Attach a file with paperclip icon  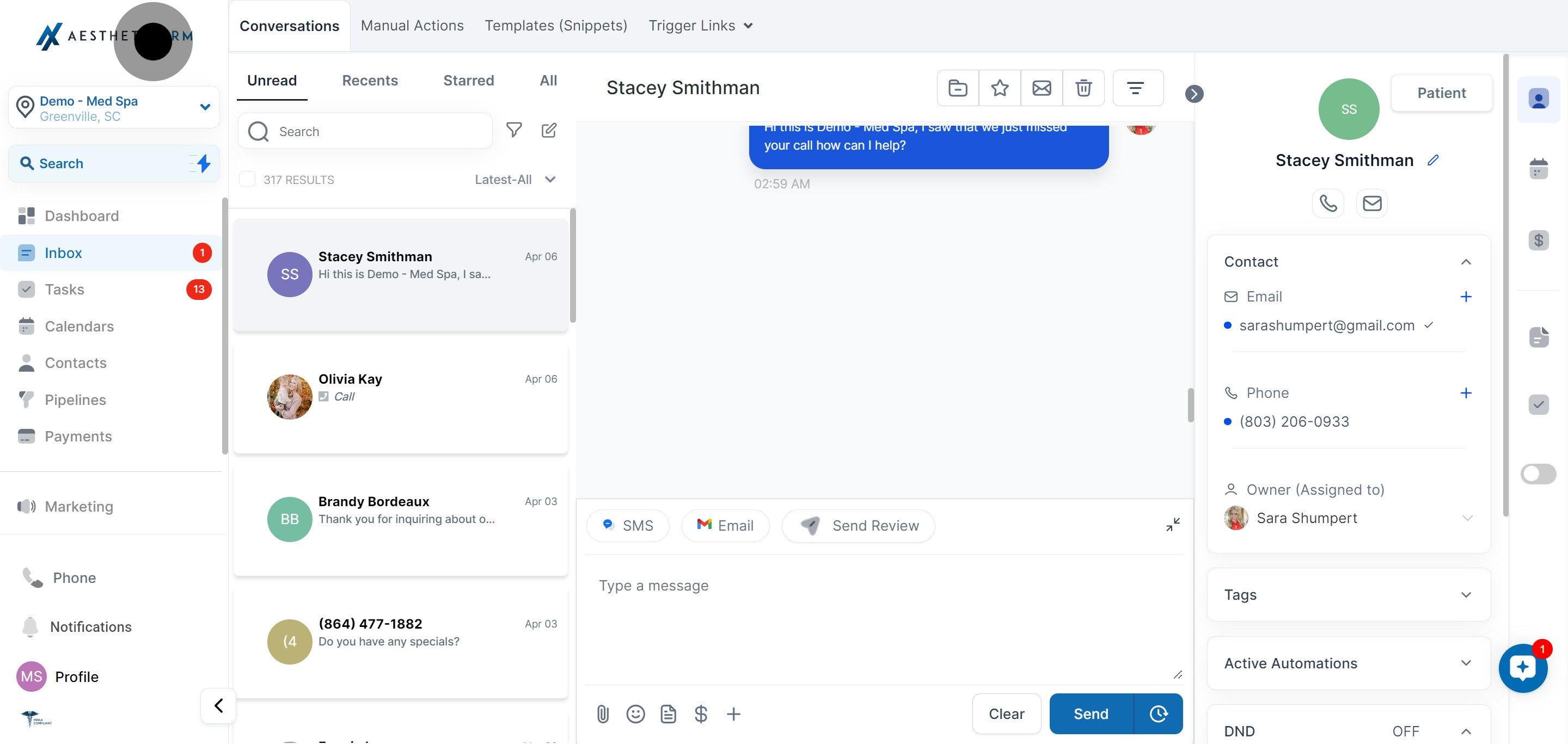click(603, 714)
